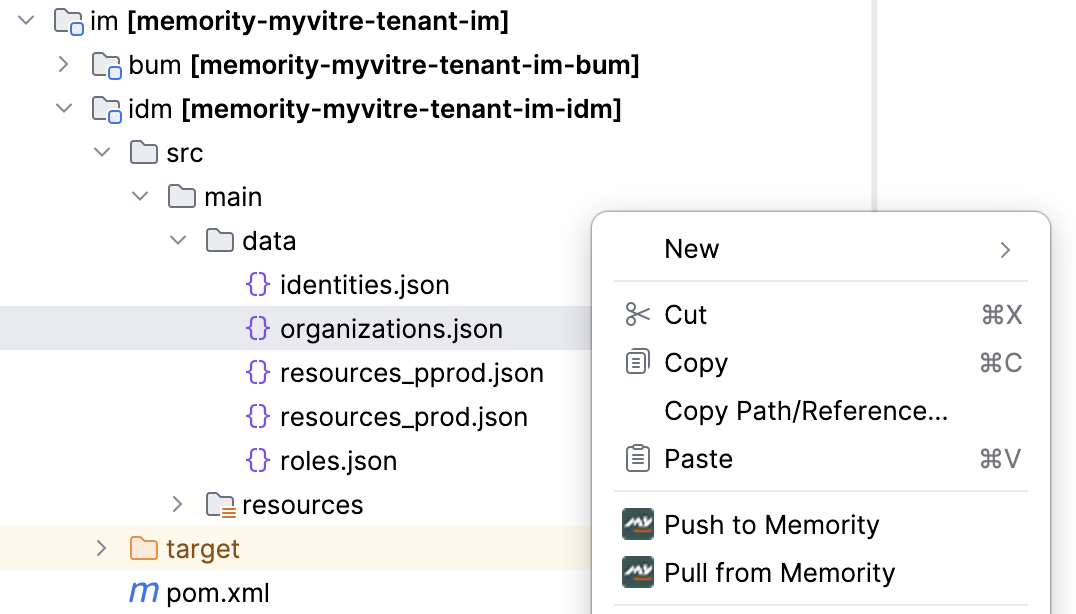Click the resources folder icon
This screenshot has width=1076, height=614.
point(221,505)
